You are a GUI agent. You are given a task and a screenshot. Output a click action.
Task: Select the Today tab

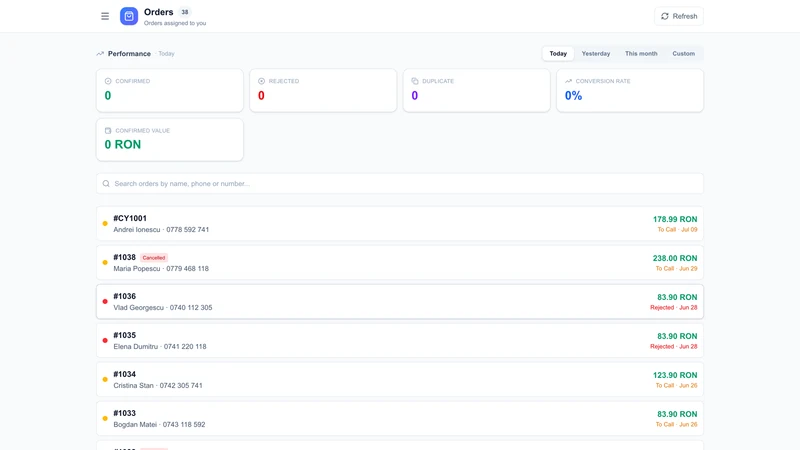(x=558, y=54)
